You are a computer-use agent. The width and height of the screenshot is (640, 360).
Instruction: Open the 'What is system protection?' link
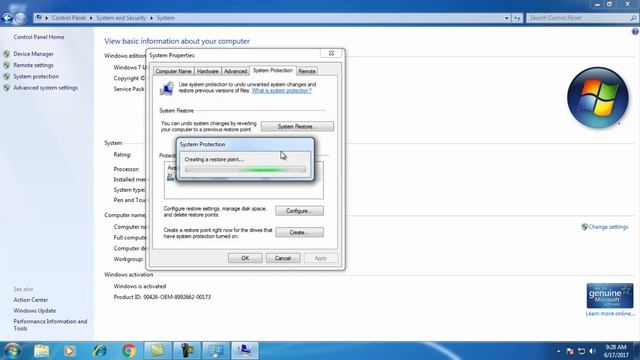pos(282,91)
